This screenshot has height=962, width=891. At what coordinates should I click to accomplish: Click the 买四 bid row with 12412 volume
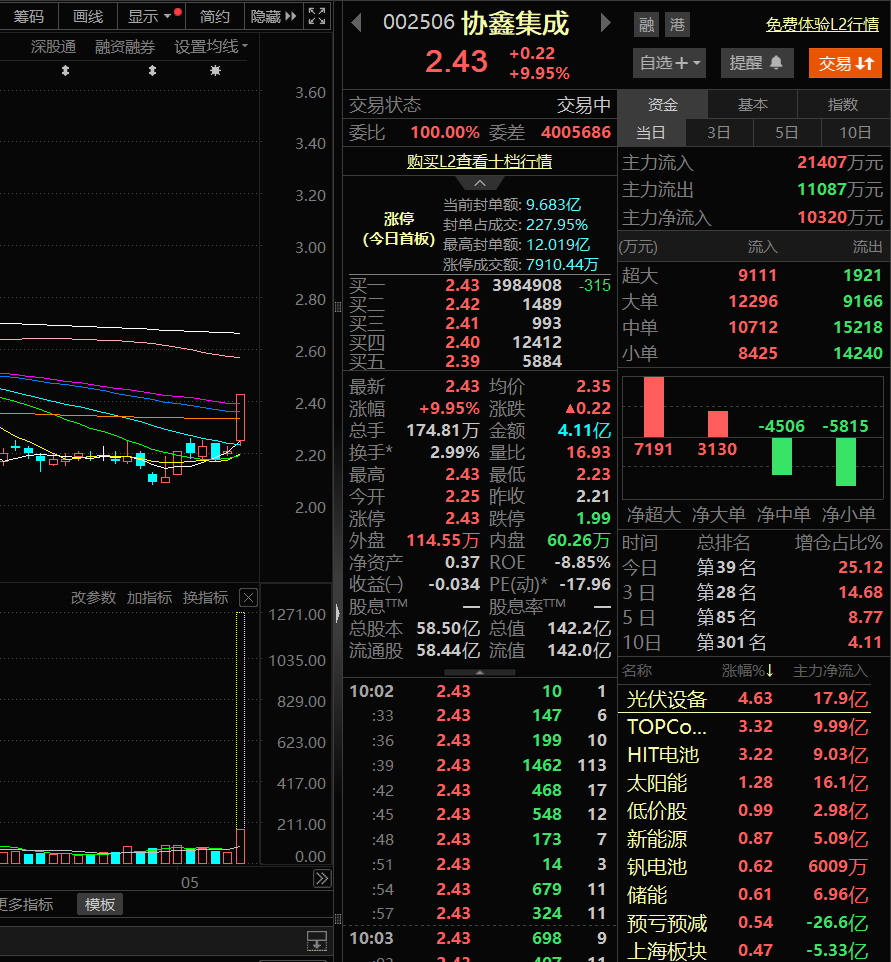(479, 342)
